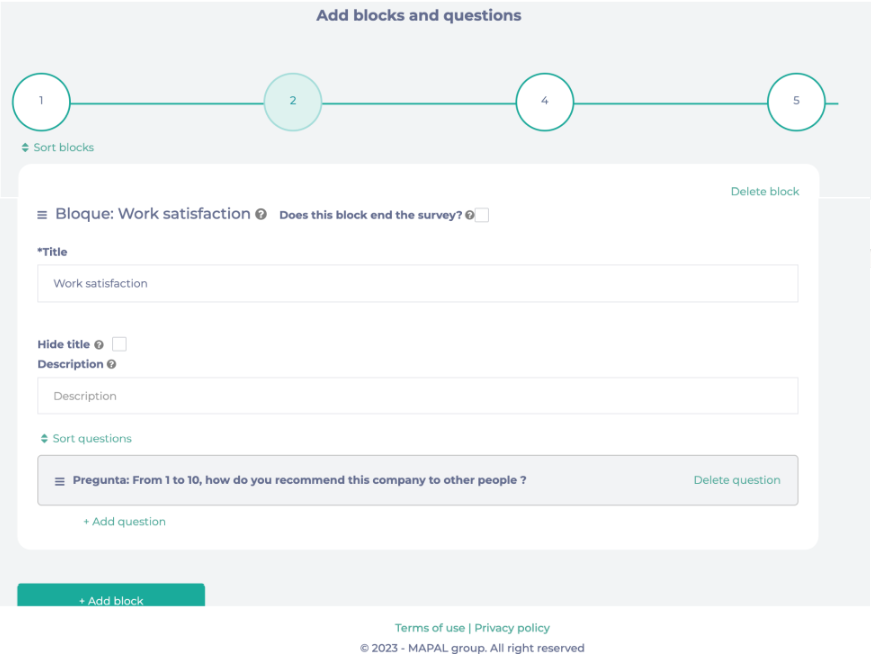
Task: Click the + Add question link
Action: 124,522
